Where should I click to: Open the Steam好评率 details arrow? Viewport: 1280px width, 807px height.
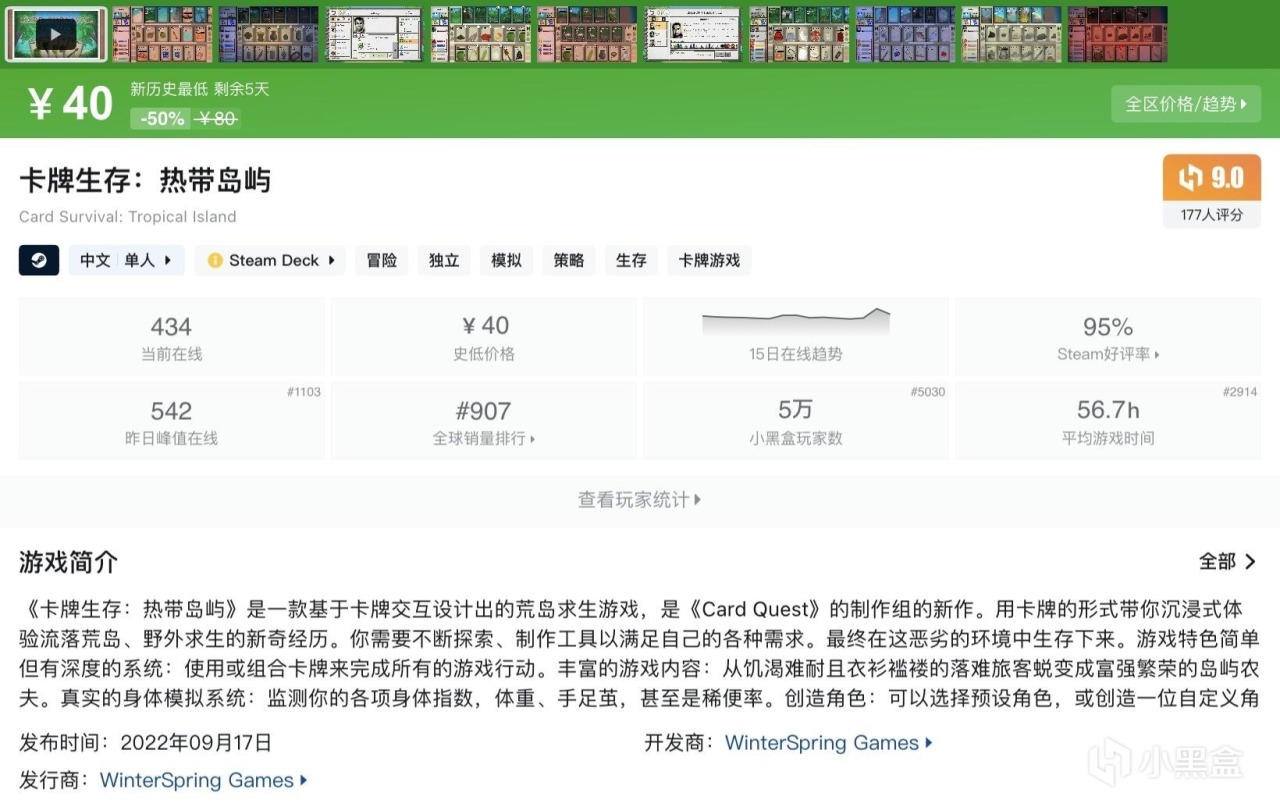click(x=1157, y=354)
